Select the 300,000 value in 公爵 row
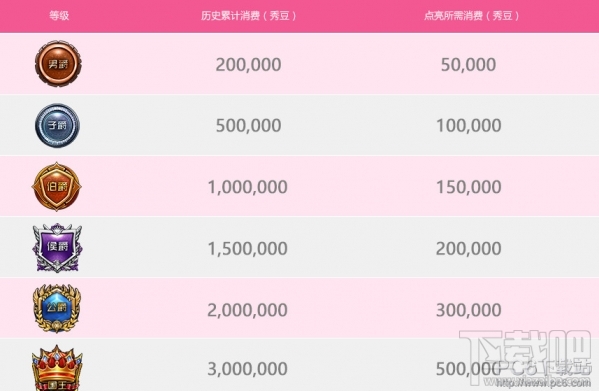 pos(469,310)
